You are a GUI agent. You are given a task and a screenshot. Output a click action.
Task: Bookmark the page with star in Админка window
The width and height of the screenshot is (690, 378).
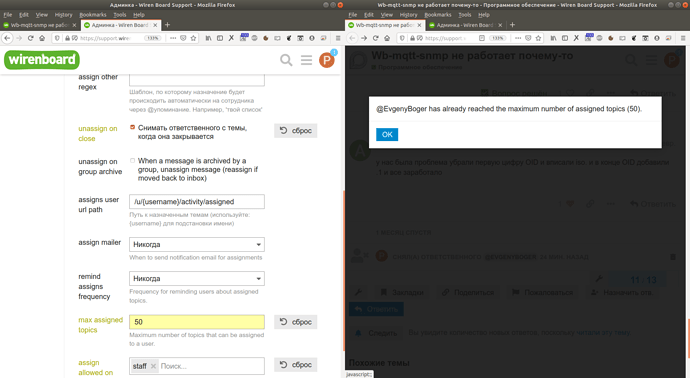[x=193, y=38]
